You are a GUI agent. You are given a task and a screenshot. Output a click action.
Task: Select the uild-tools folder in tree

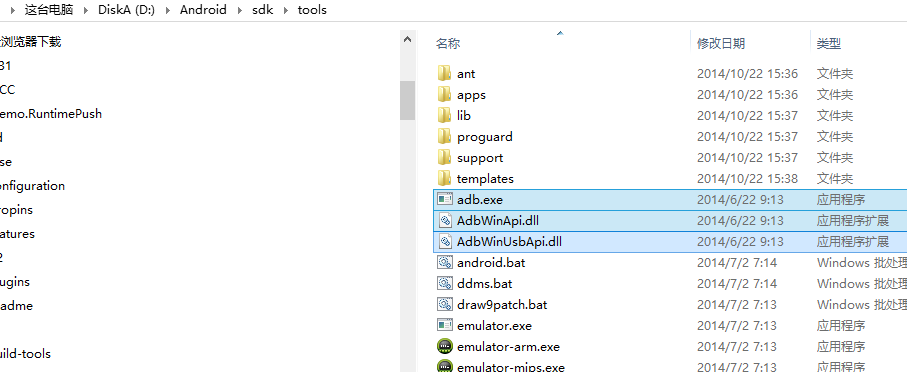25,353
